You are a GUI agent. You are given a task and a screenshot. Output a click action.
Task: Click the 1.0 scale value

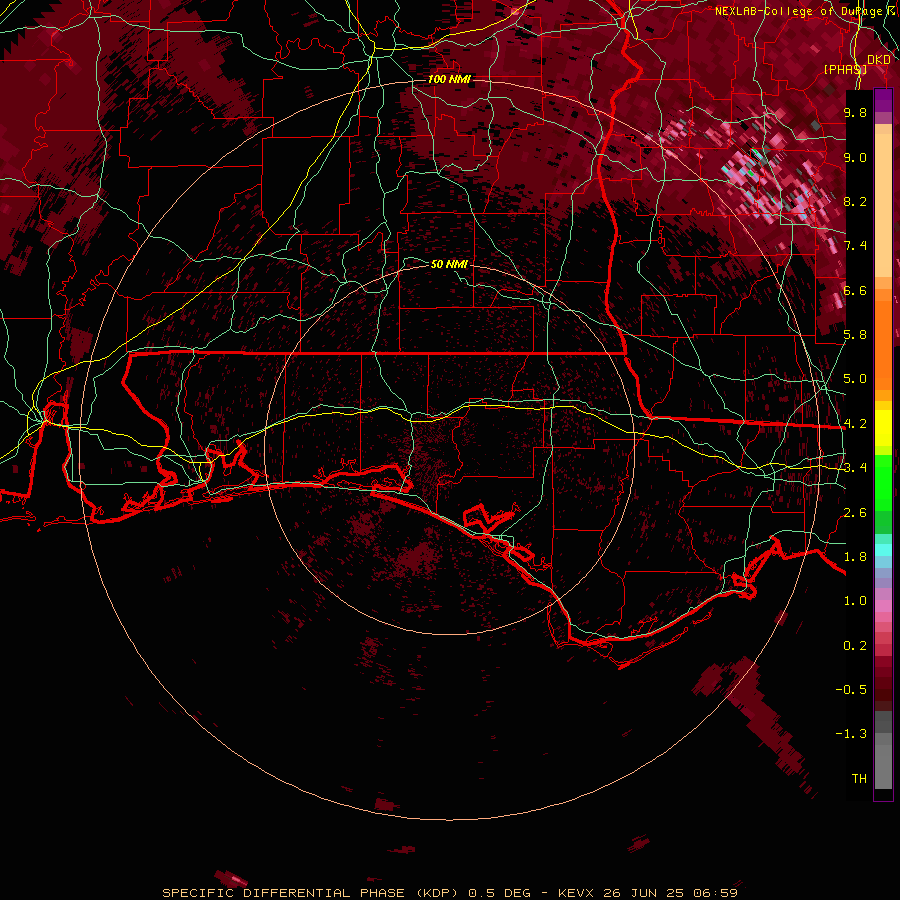click(x=855, y=601)
